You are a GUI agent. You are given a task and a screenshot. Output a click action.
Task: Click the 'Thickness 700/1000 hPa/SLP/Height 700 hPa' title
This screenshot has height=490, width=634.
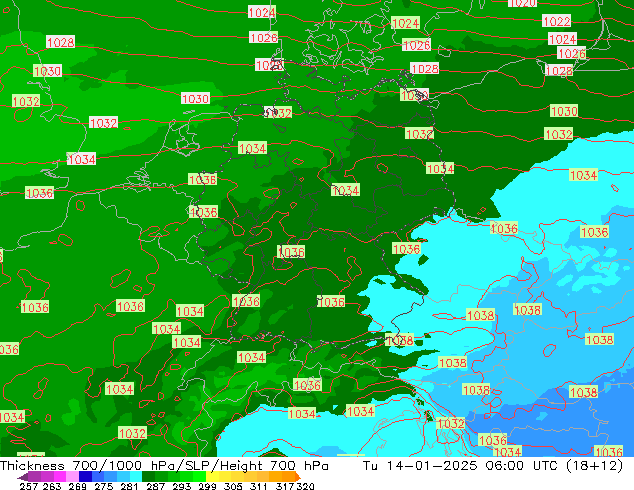[164, 466]
